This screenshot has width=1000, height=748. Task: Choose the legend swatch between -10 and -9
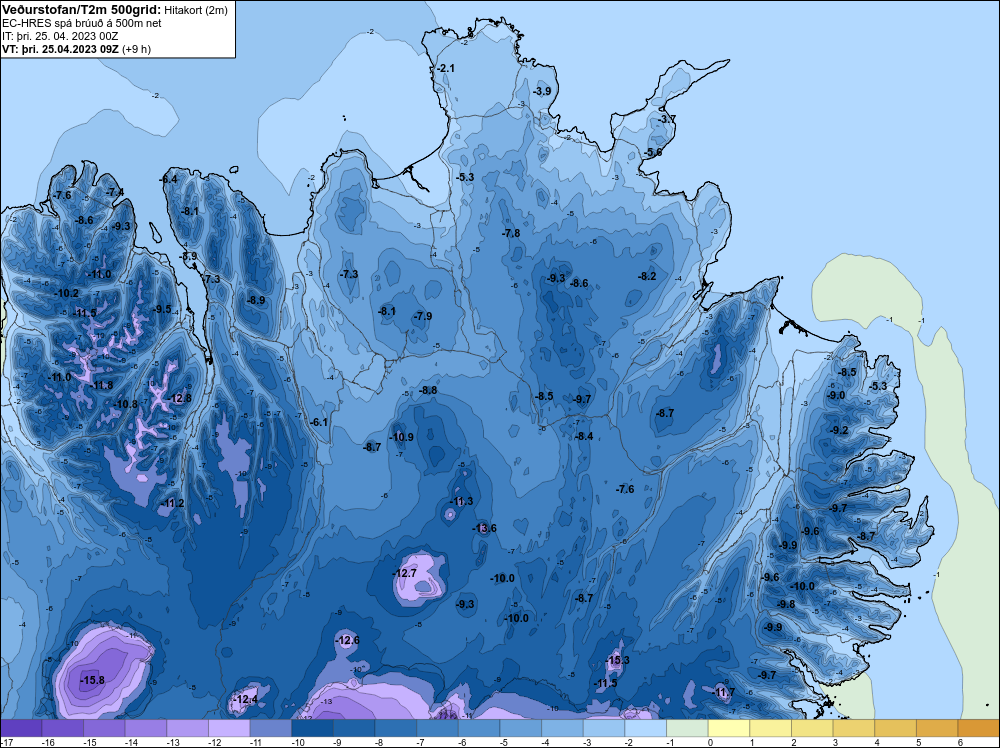click(312, 728)
